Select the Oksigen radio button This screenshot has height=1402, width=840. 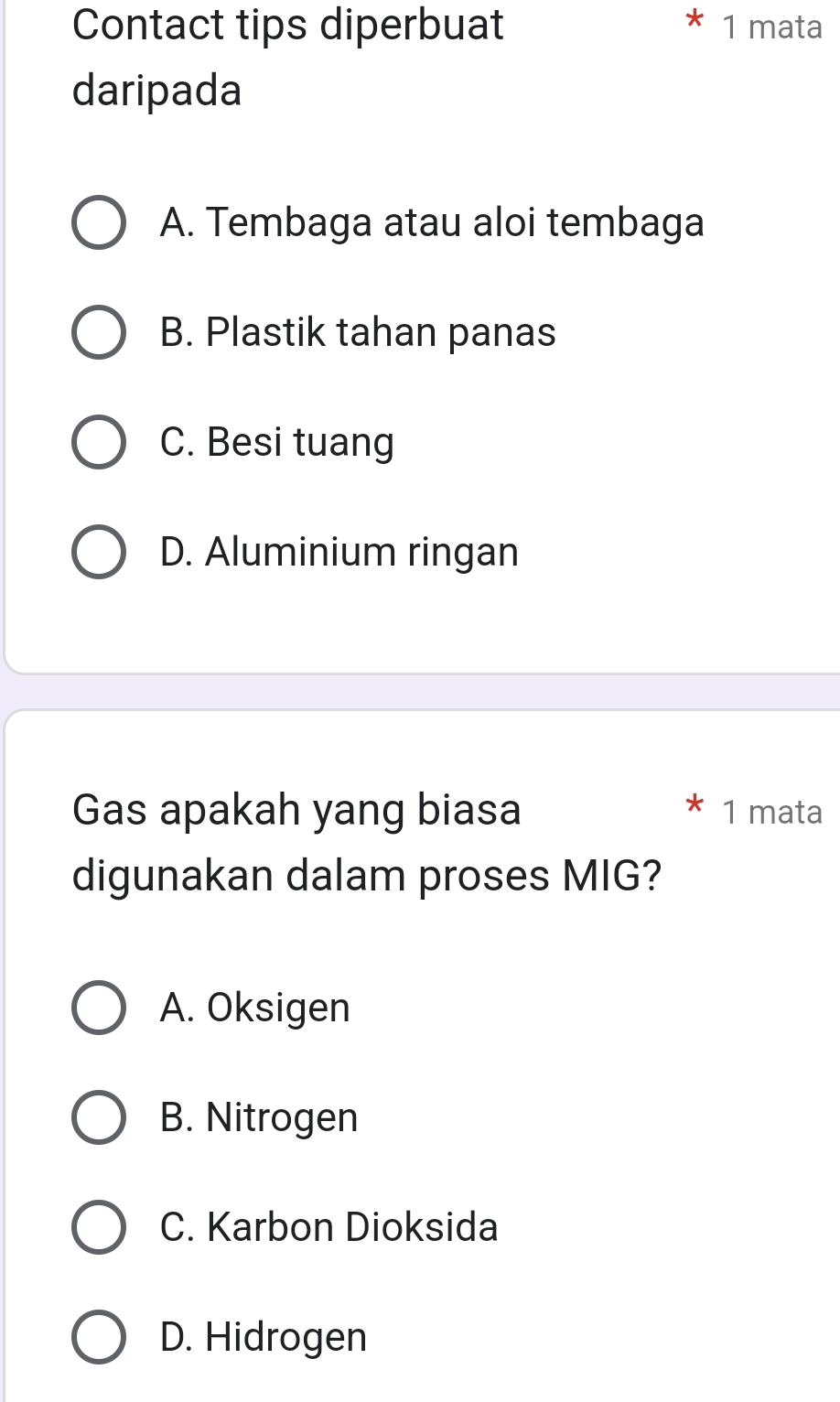(99, 1008)
